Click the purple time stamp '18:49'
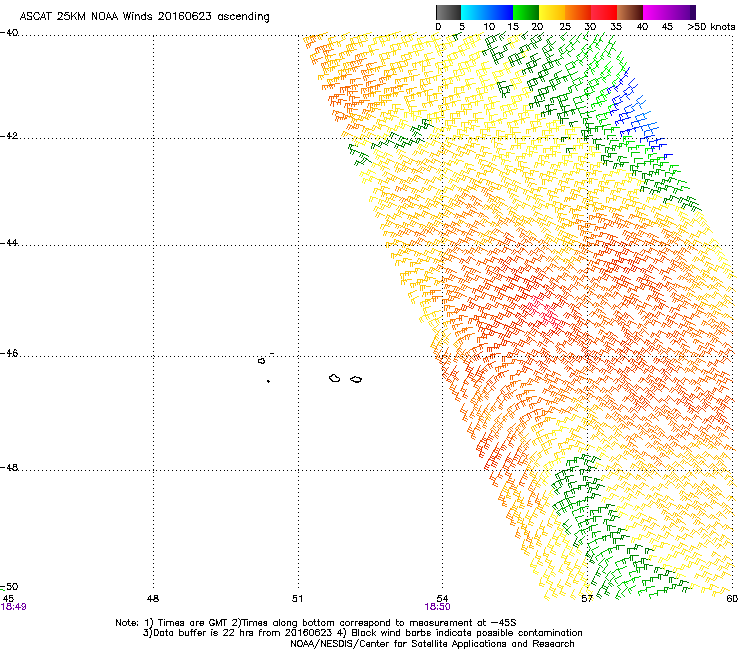740x650 pixels. pyautogui.click(x=13, y=607)
